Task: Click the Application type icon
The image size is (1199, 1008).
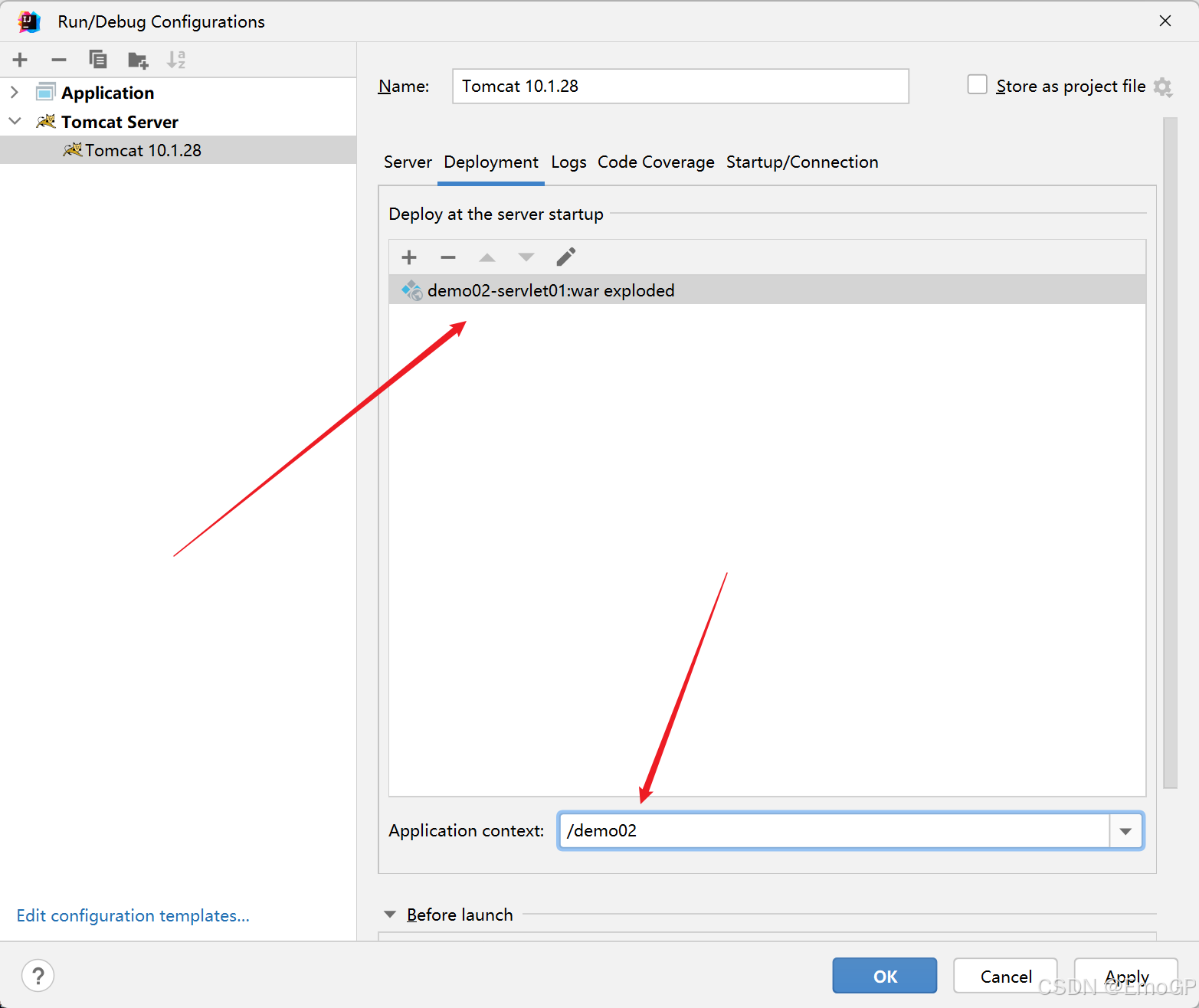Action: [x=46, y=92]
